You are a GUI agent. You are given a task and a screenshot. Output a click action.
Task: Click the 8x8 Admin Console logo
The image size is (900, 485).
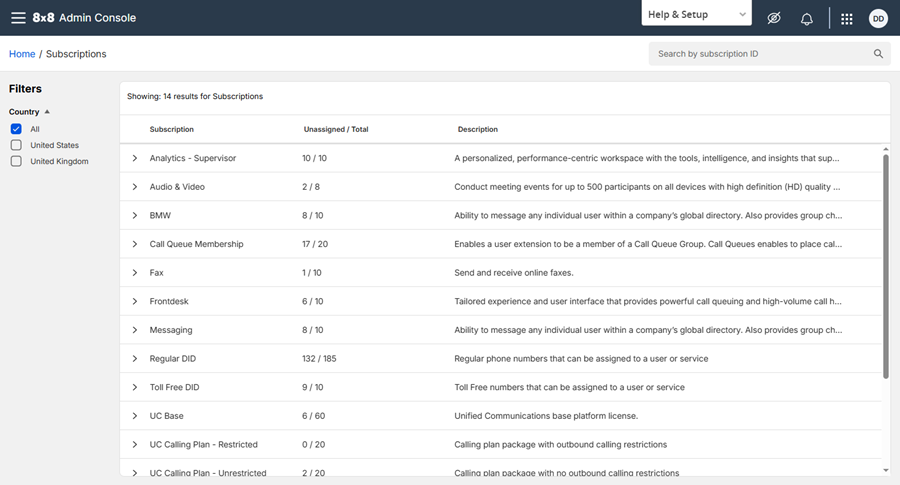(84, 18)
